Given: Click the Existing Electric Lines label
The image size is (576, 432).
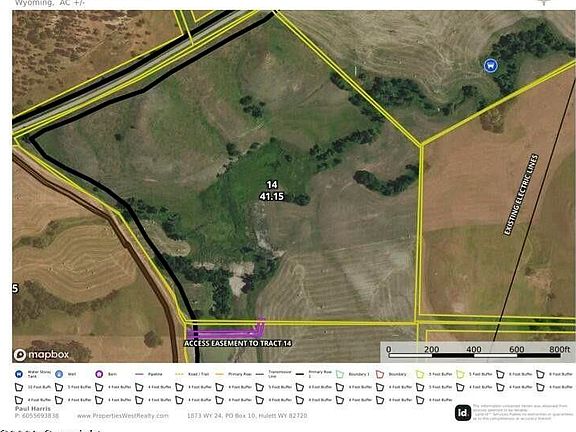Looking at the screenshot, I should pyautogui.click(x=521, y=194).
